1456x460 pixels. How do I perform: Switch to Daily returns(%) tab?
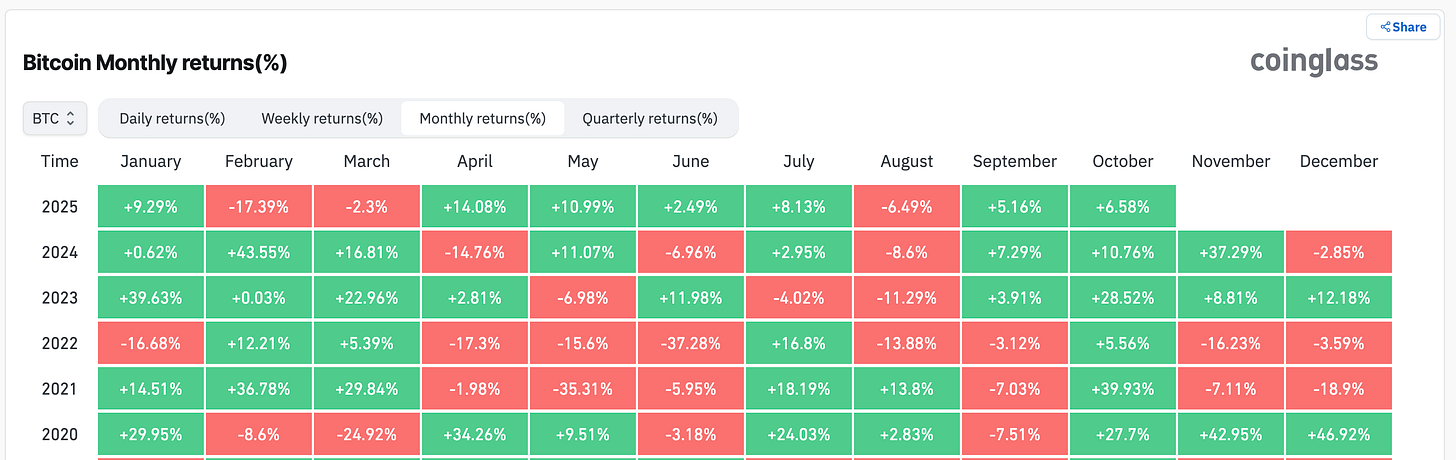pos(172,118)
